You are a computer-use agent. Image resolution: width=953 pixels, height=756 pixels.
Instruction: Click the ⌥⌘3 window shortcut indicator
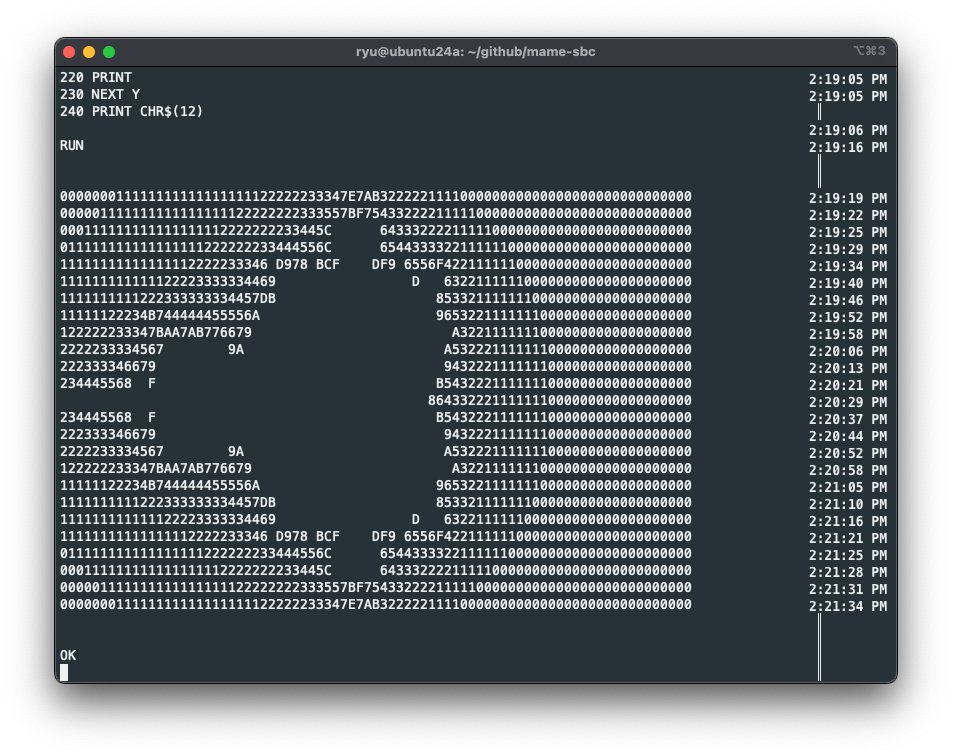click(x=869, y=50)
